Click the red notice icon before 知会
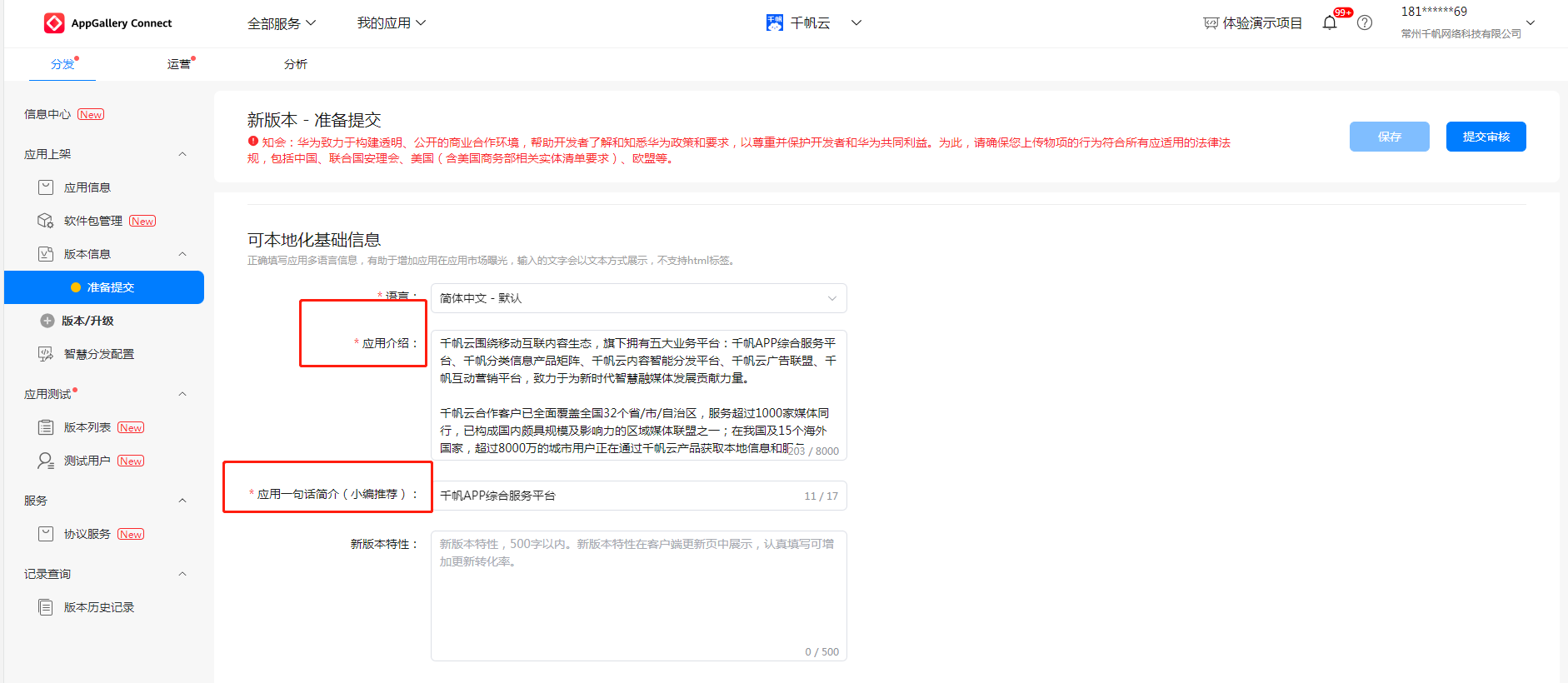This screenshot has width=1568, height=683. point(253,142)
